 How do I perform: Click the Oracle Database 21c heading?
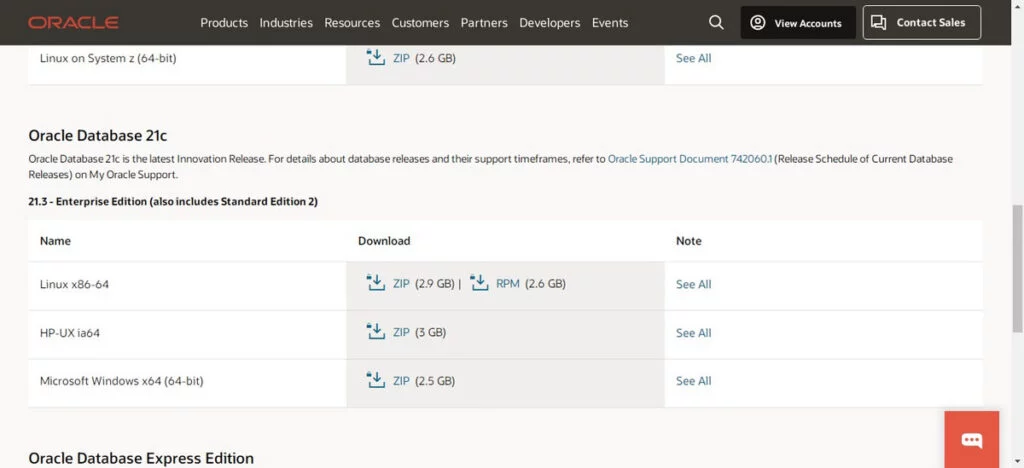point(98,135)
